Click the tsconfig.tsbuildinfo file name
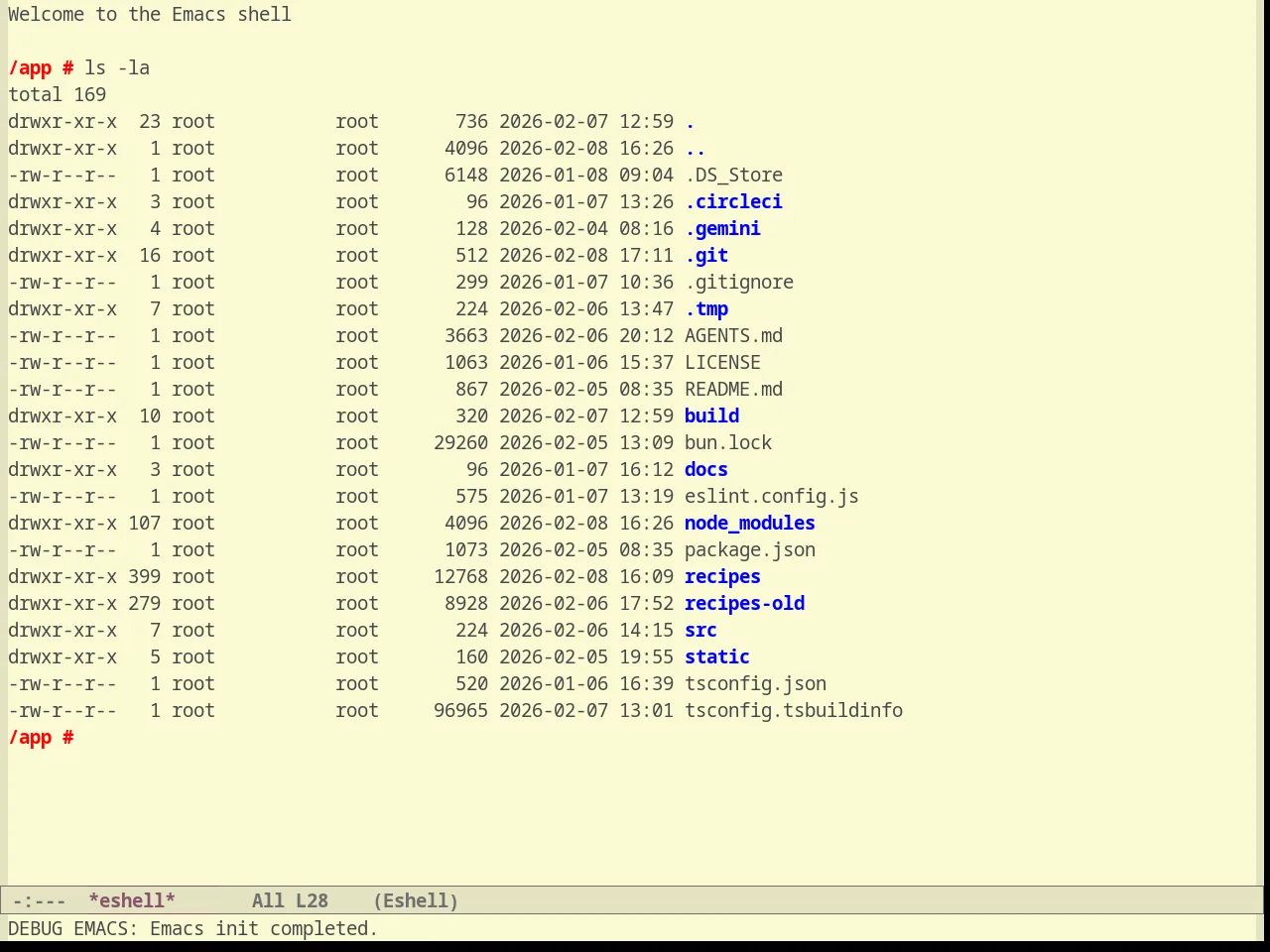Viewport: 1270px width, 952px height. pyautogui.click(x=794, y=710)
